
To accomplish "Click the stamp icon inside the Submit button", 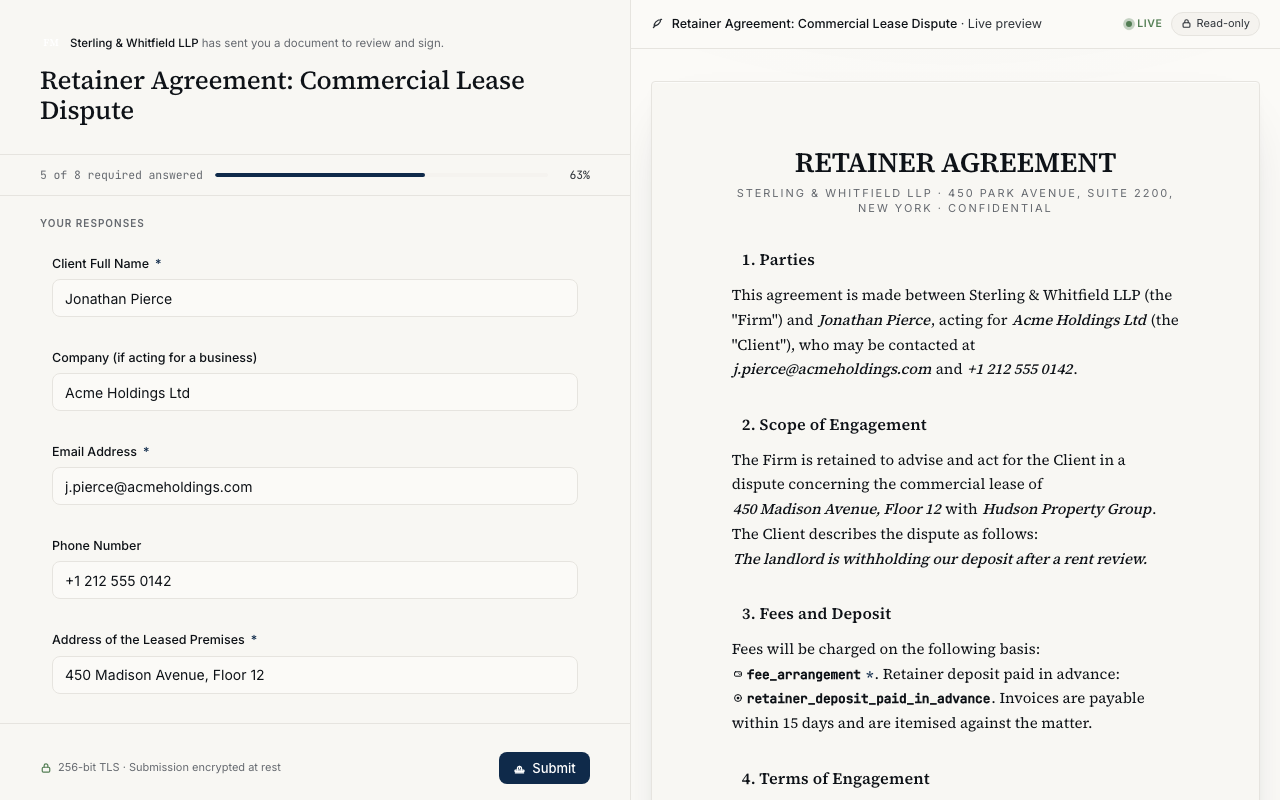I will pyautogui.click(x=519, y=768).
